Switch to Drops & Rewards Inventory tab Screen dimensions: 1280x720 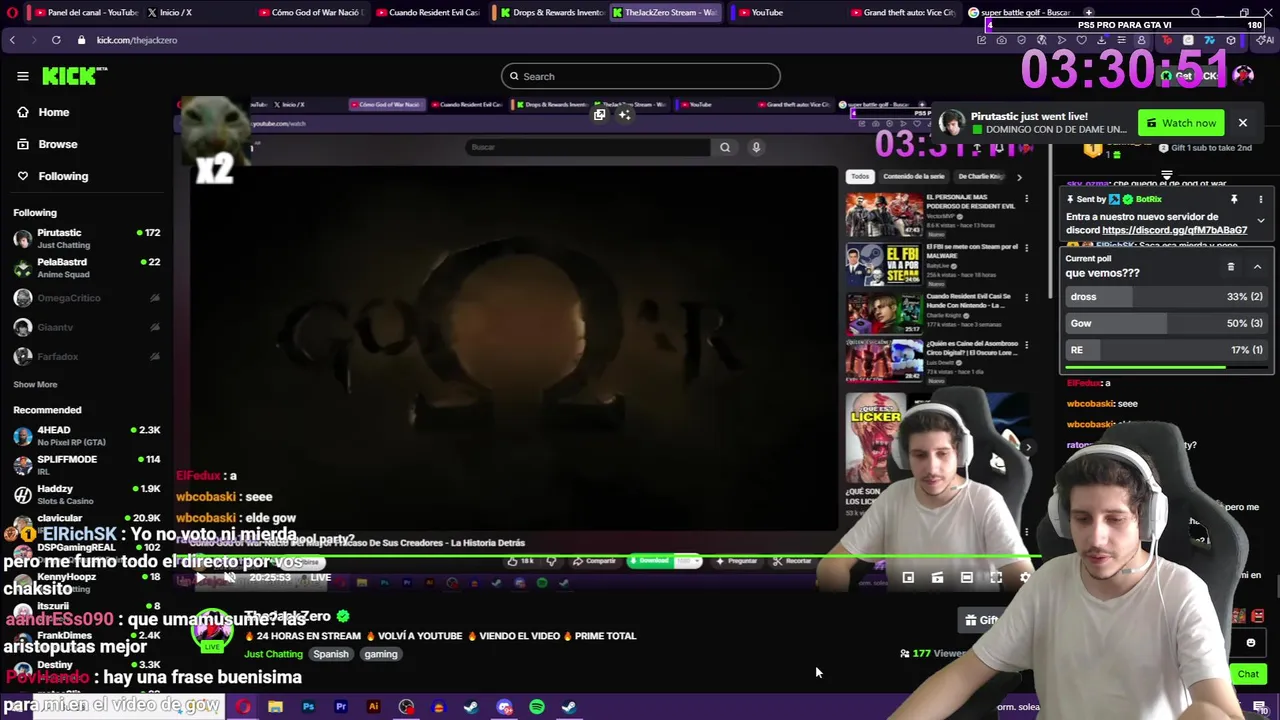pos(552,12)
